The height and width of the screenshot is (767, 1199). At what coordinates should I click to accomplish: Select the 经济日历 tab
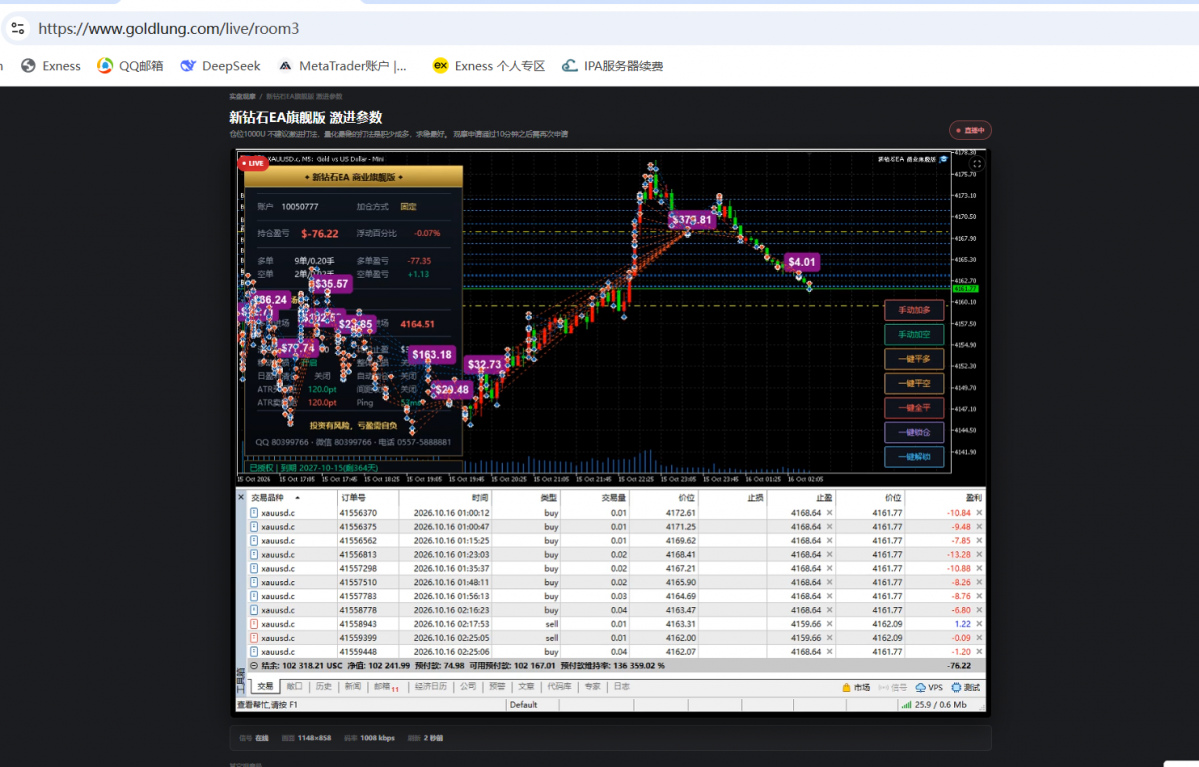pyautogui.click(x=431, y=687)
